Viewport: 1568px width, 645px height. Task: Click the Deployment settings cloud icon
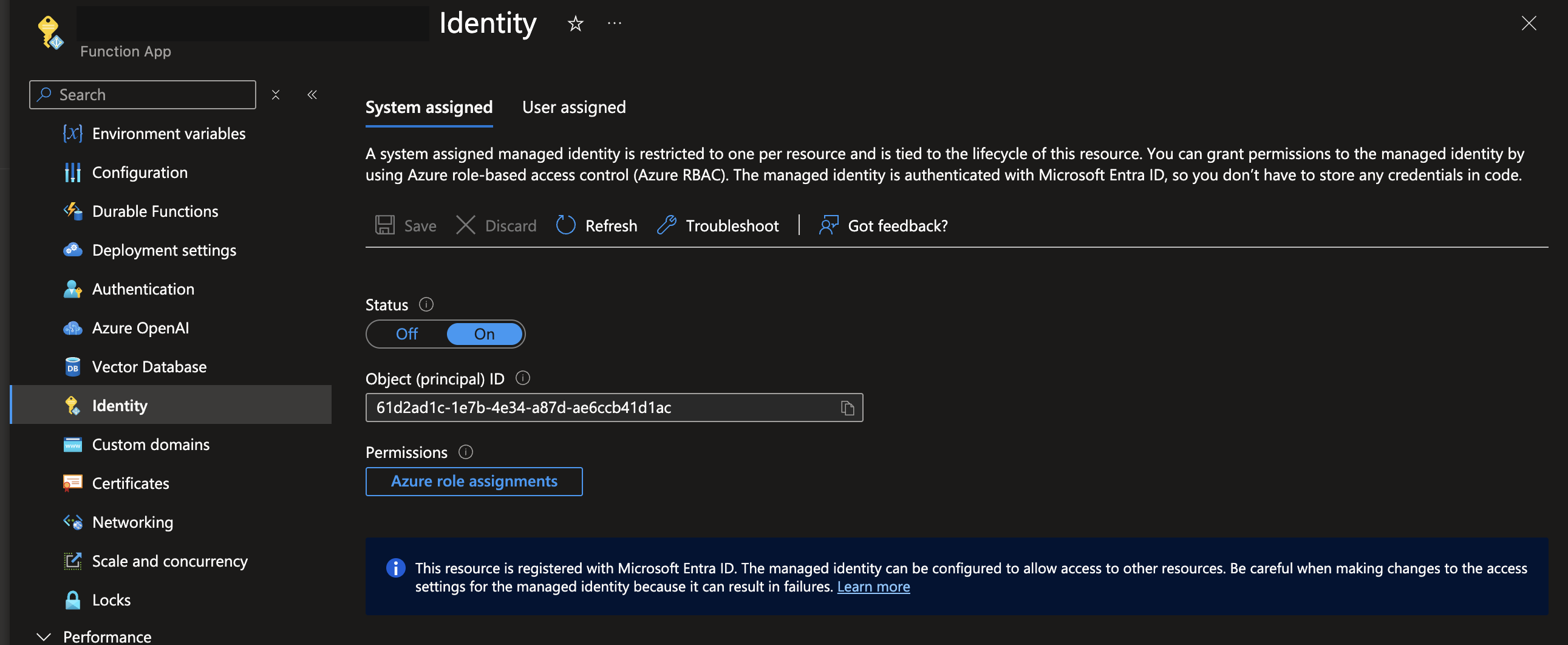click(x=72, y=250)
